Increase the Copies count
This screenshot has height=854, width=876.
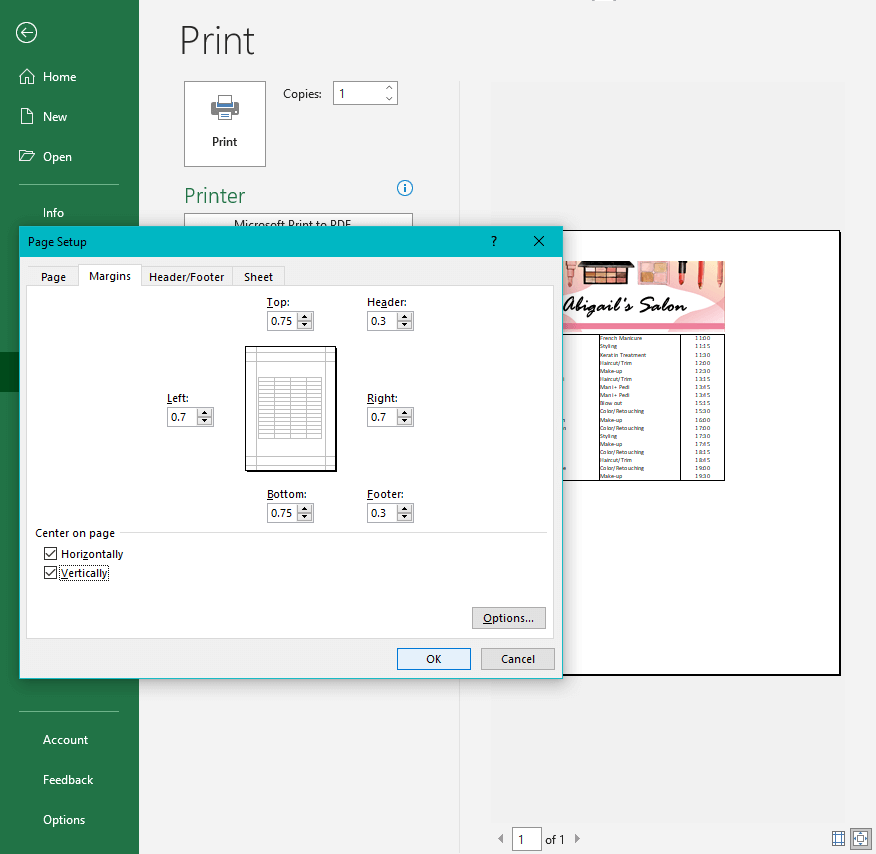[x=389, y=88]
